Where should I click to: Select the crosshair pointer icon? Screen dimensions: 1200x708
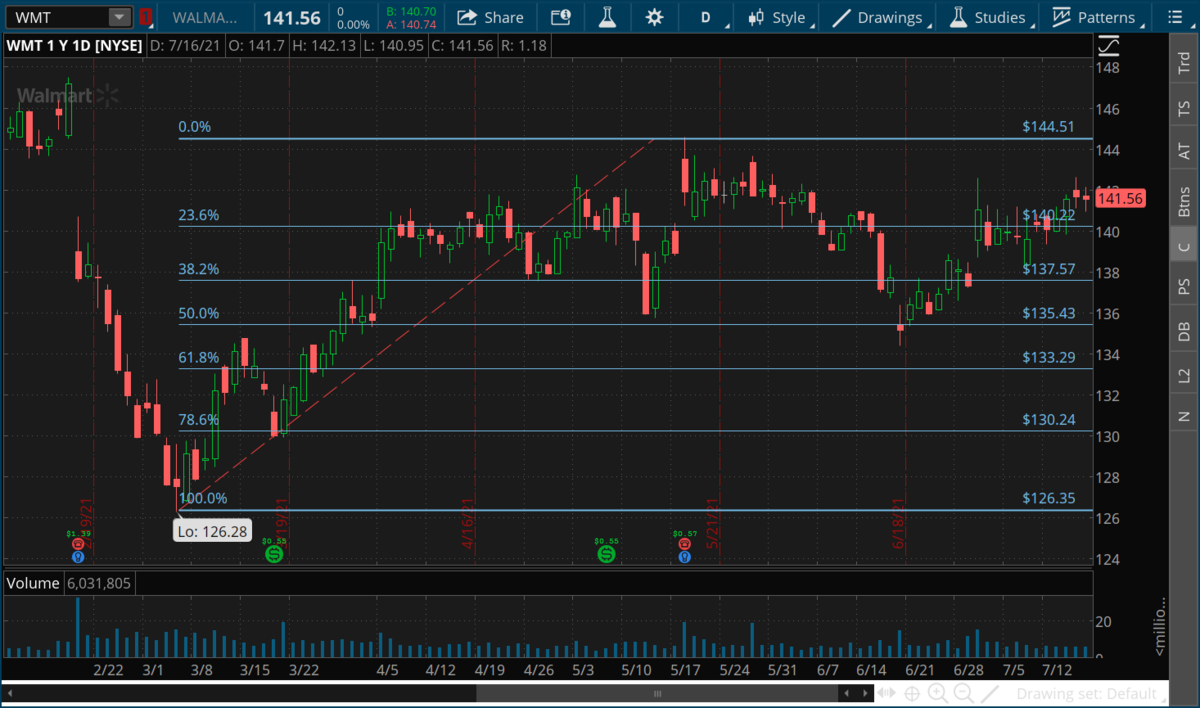tap(912, 693)
